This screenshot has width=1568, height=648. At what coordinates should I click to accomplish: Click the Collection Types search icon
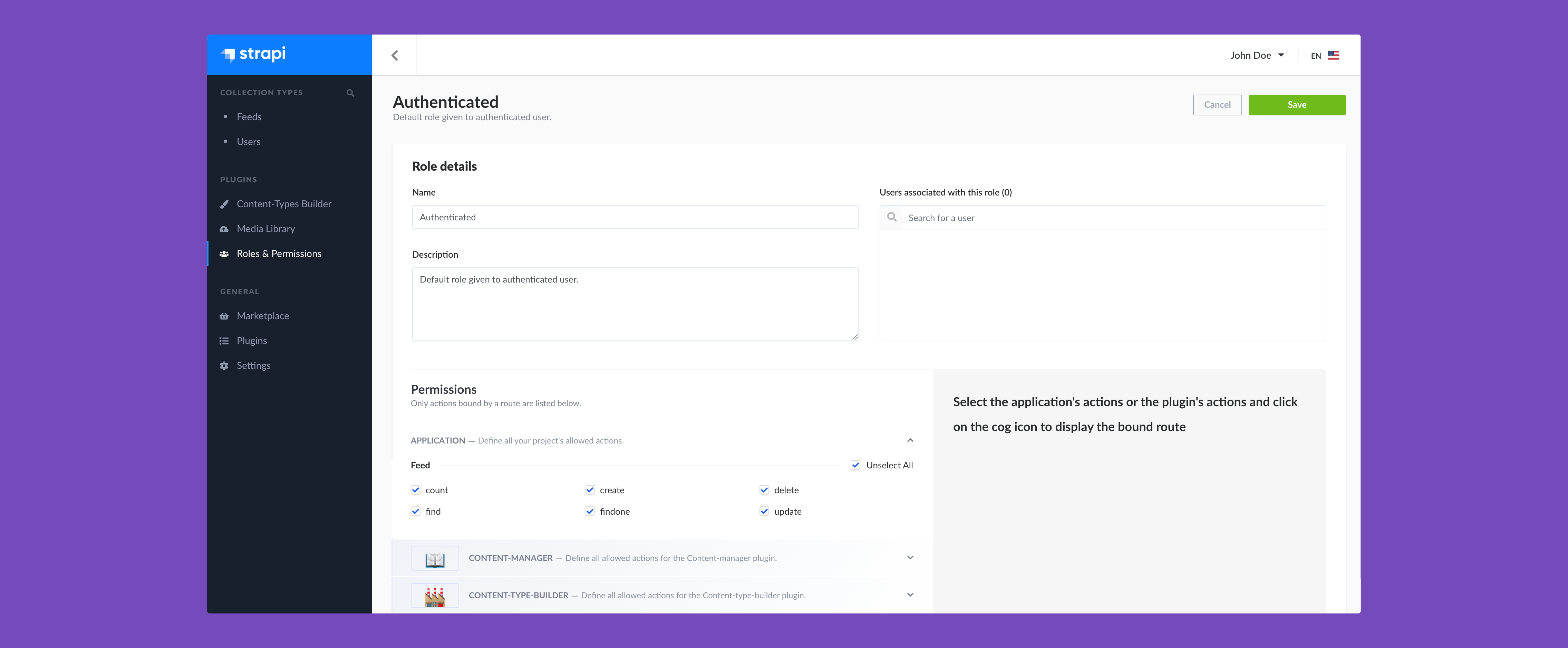pyautogui.click(x=350, y=93)
